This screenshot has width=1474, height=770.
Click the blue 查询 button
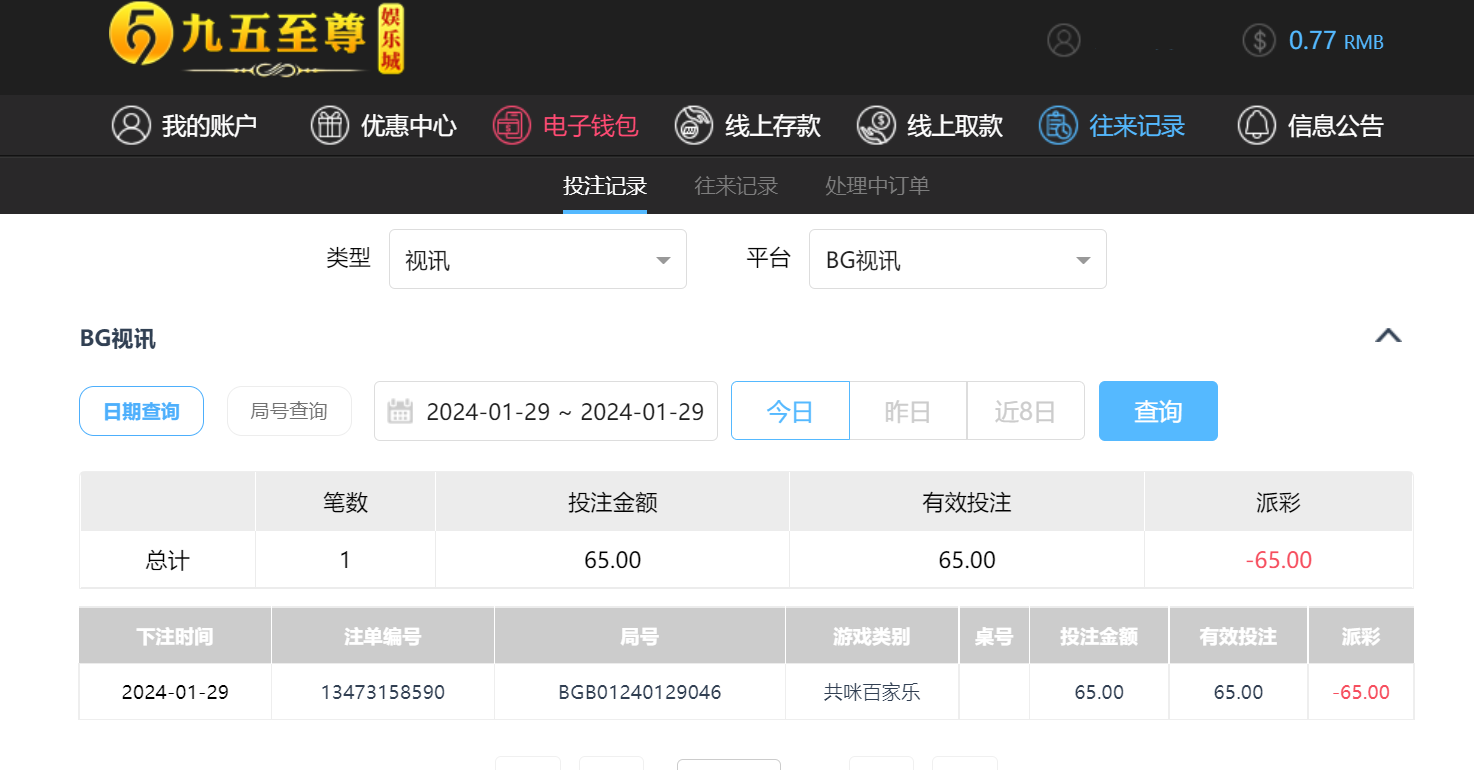click(x=1158, y=411)
